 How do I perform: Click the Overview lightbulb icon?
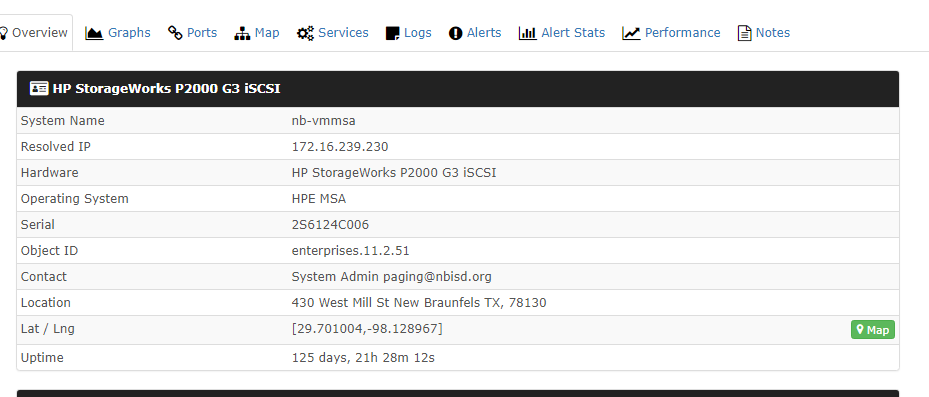(x=4, y=33)
